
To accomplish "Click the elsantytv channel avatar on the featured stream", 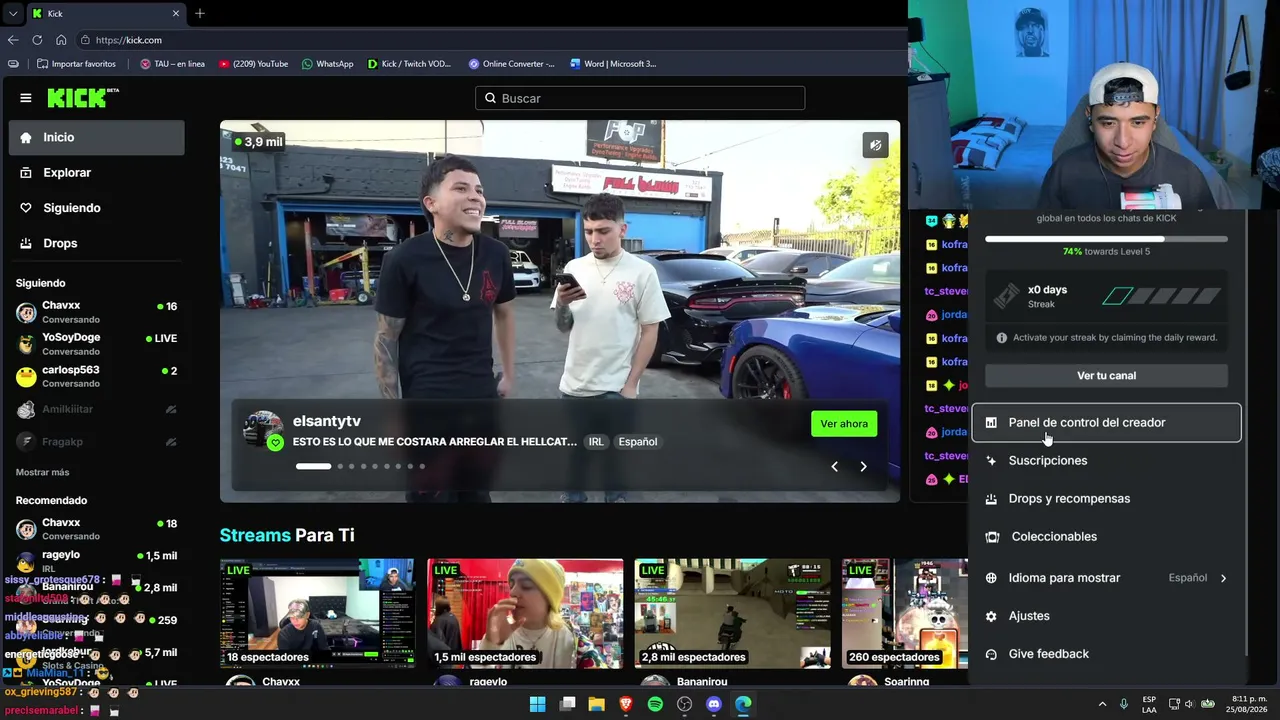I will [x=263, y=430].
